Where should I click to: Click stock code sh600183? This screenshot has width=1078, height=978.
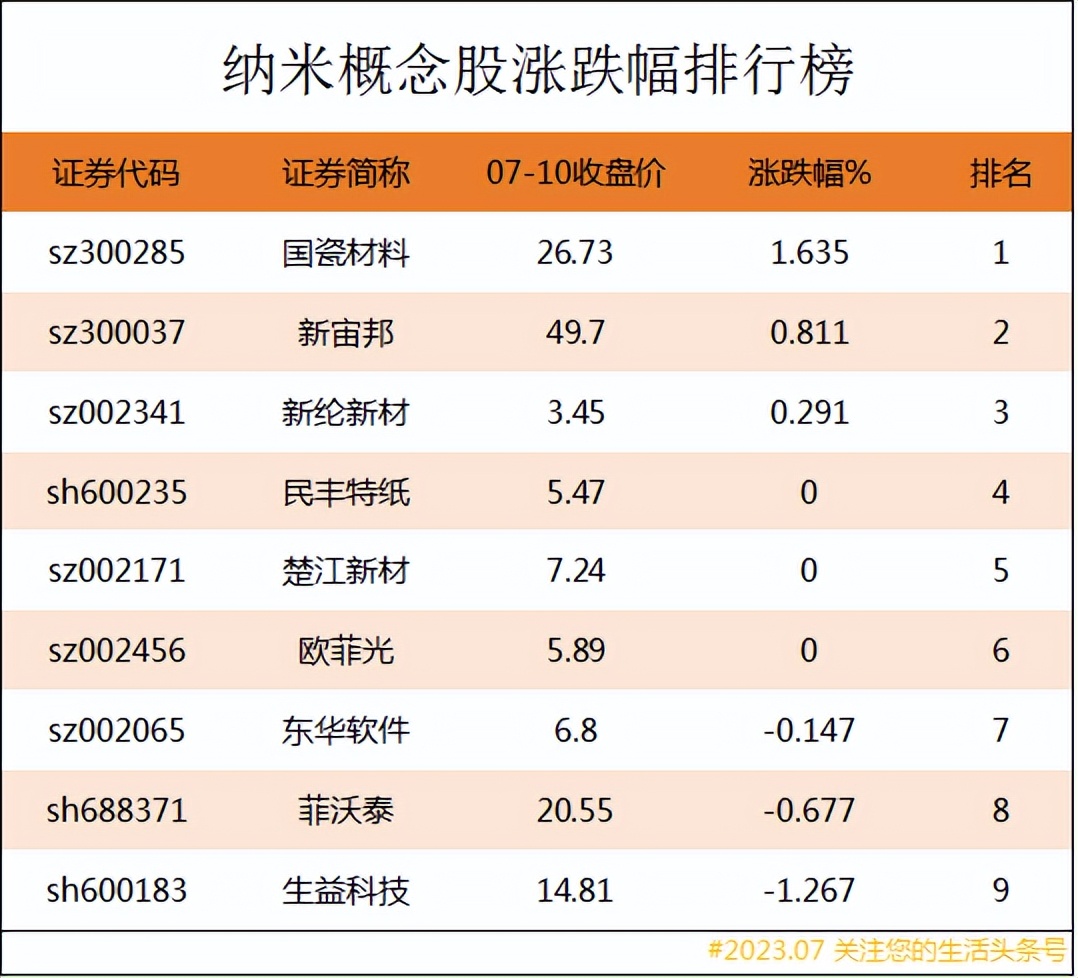(x=115, y=890)
